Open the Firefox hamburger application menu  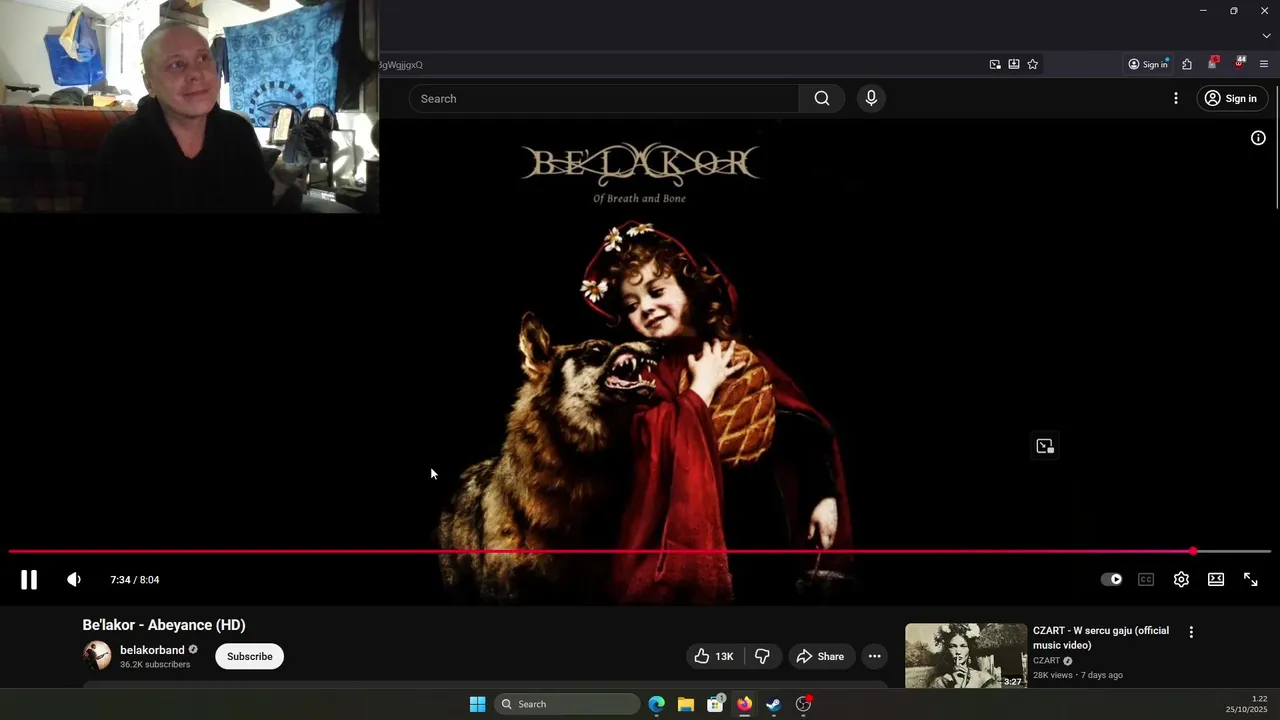coord(1264,64)
